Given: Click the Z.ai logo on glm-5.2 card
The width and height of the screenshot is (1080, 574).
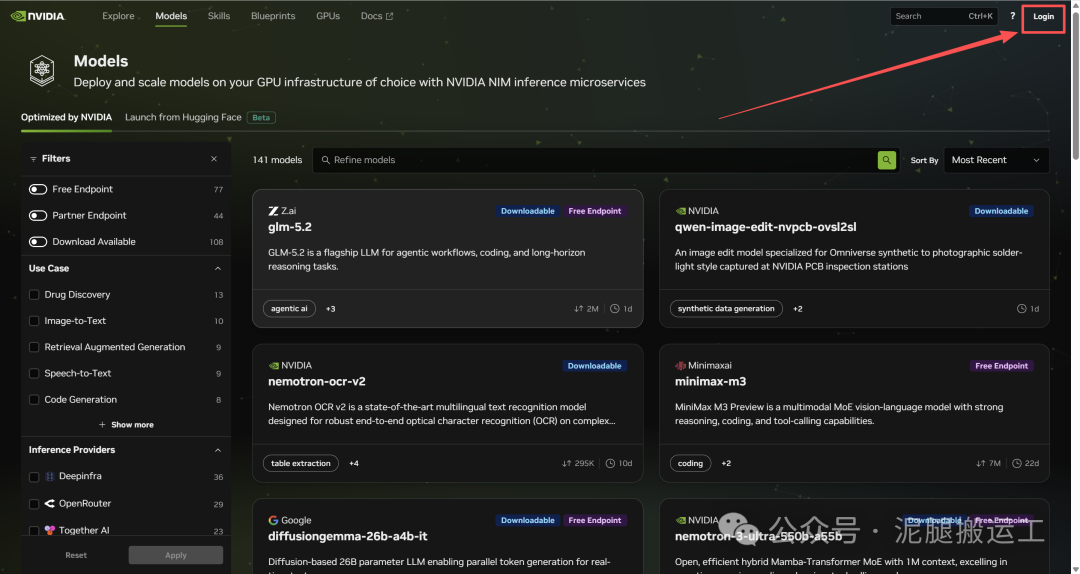Looking at the screenshot, I should click(273, 211).
